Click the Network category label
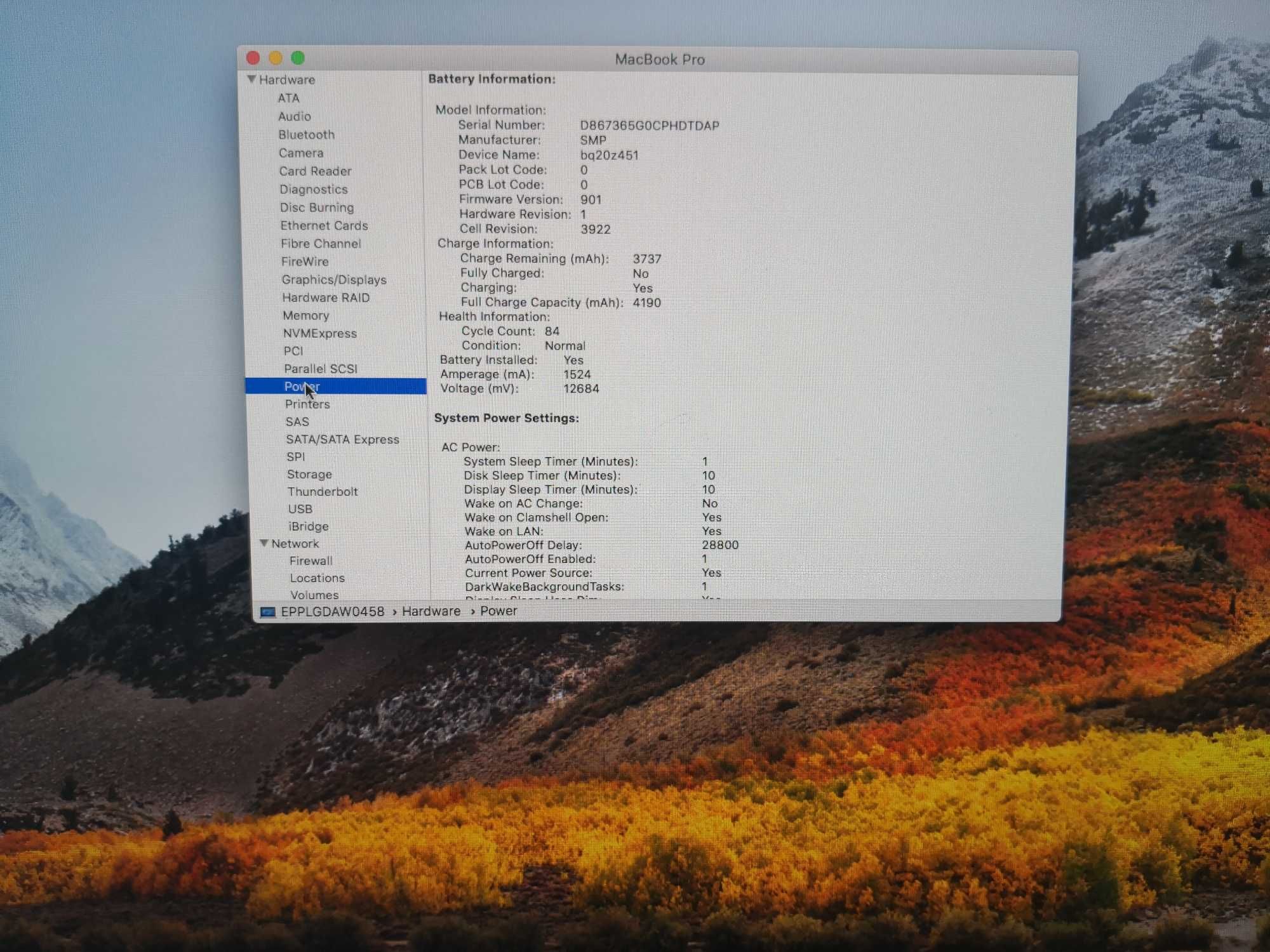Viewport: 1270px width, 952px height. coord(295,543)
